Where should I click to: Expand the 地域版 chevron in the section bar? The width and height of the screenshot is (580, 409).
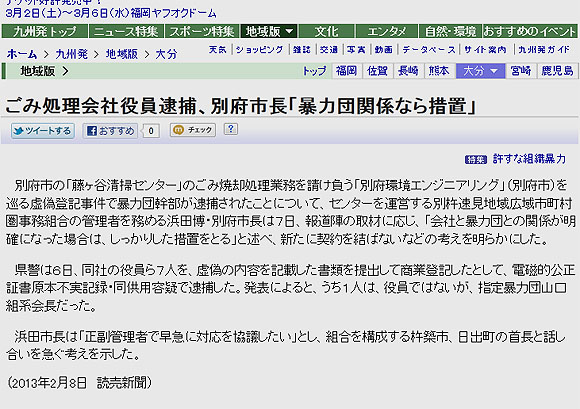click(65, 71)
